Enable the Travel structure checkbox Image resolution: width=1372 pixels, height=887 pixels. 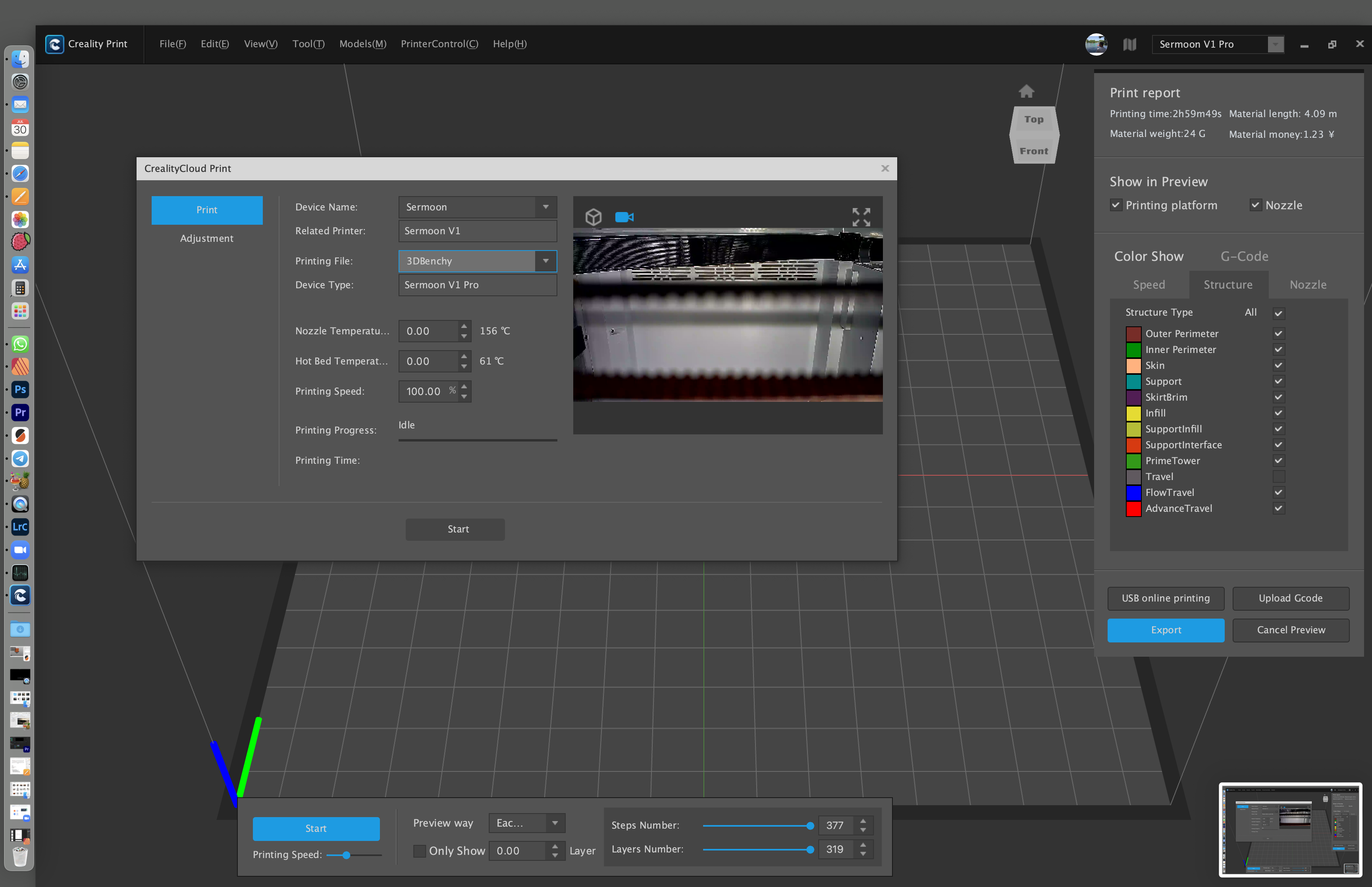(x=1278, y=476)
